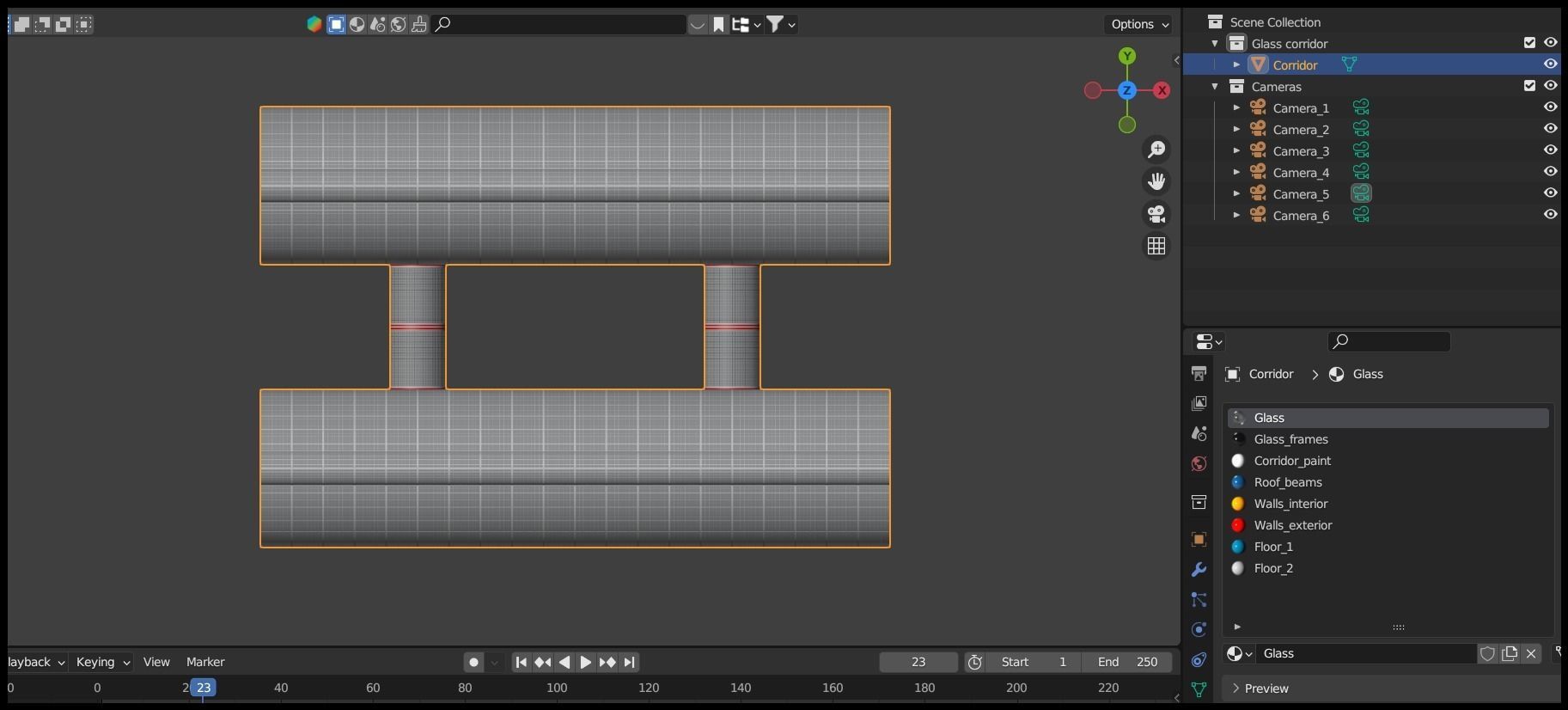Open the outliner display mode dropdown
This screenshot has height=710, width=1568.
pyautogui.click(x=746, y=24)
